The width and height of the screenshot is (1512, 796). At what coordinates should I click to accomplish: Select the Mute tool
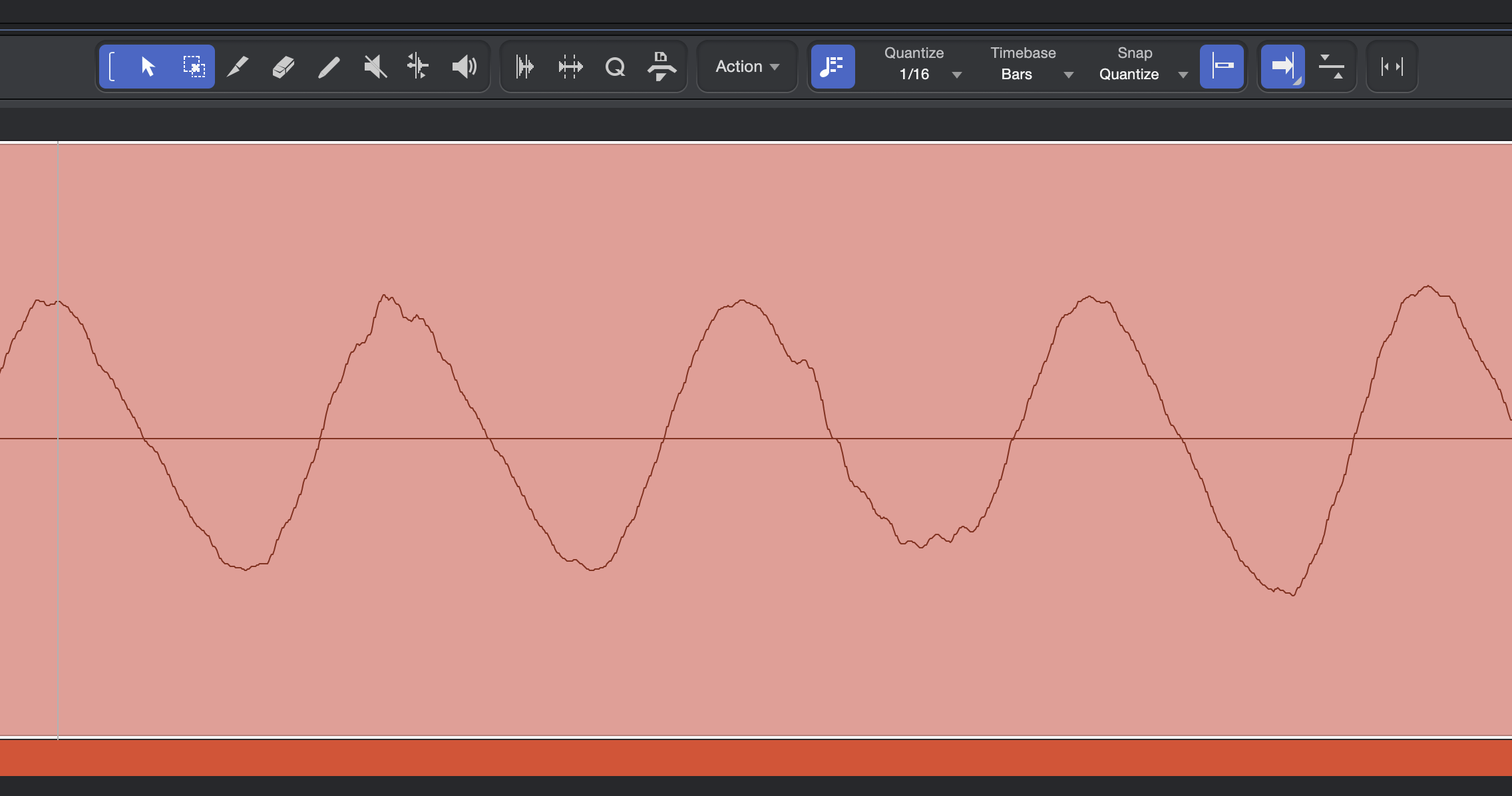375,67
